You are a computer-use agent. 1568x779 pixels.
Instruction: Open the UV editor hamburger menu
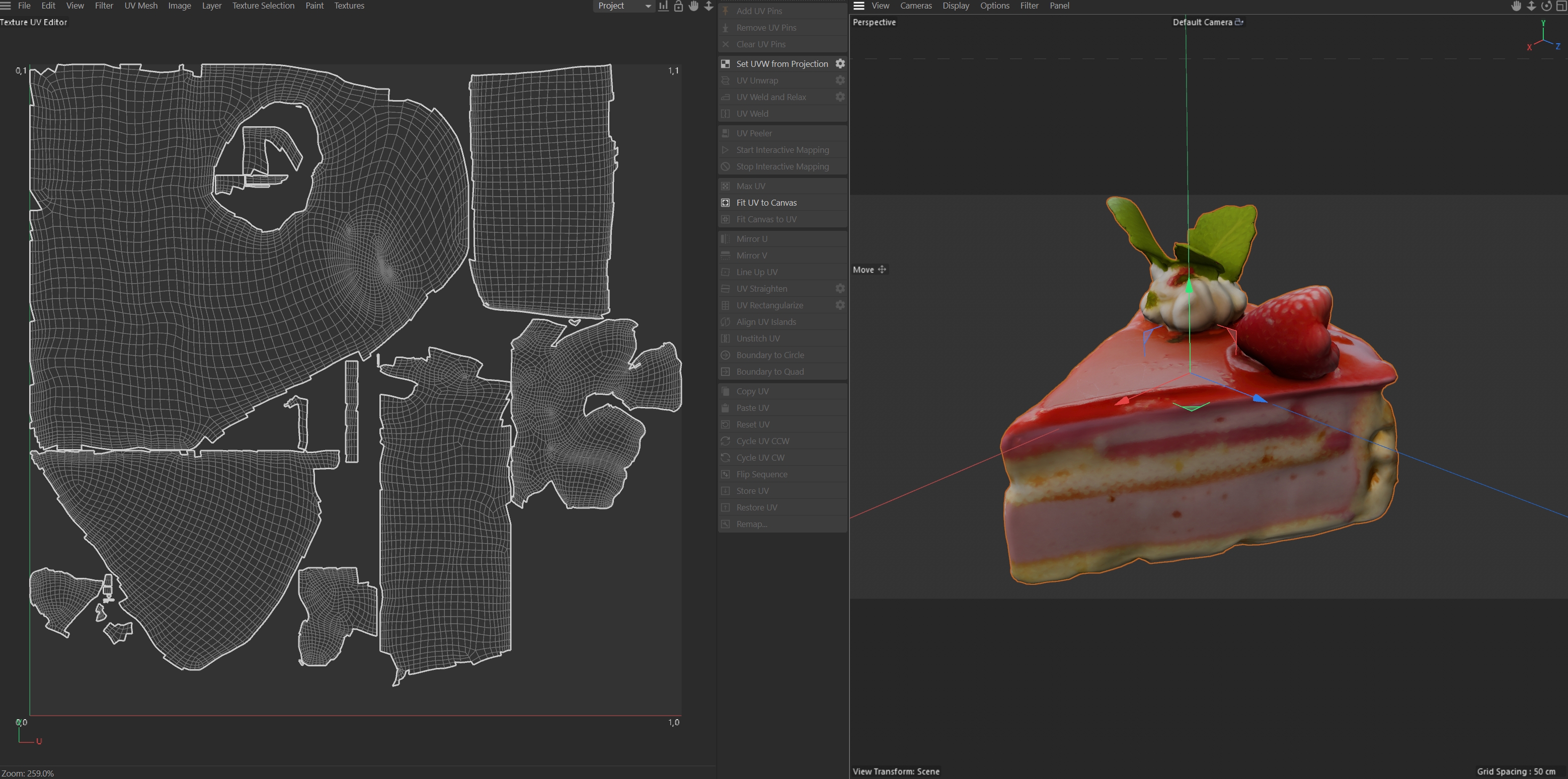click(6, 6)
